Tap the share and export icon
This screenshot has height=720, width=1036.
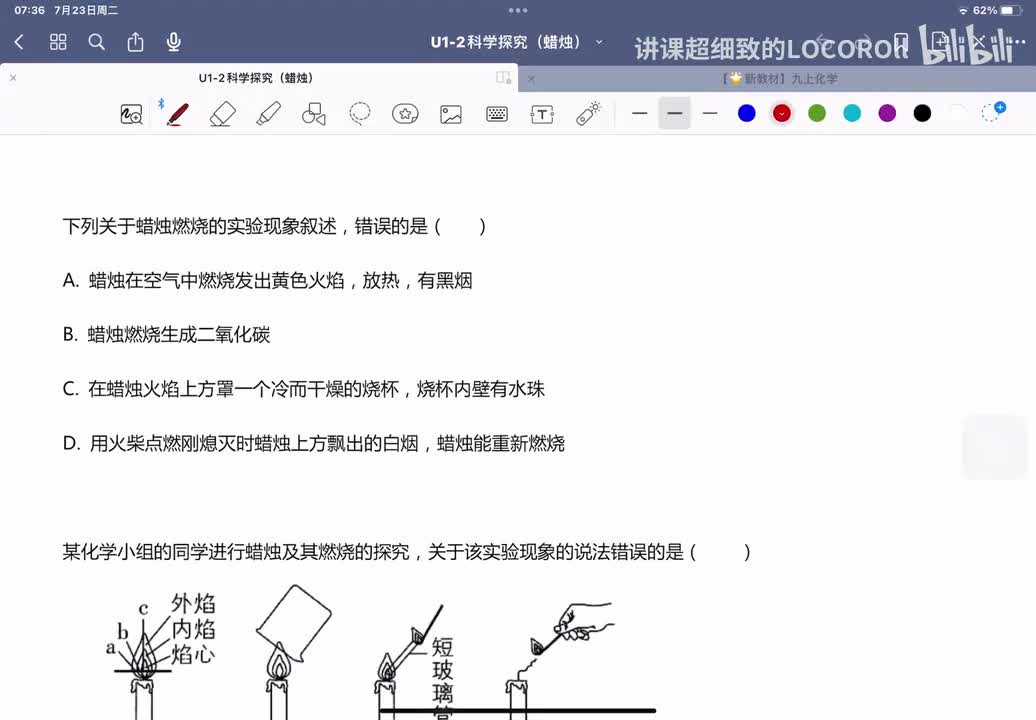(135, 42)
